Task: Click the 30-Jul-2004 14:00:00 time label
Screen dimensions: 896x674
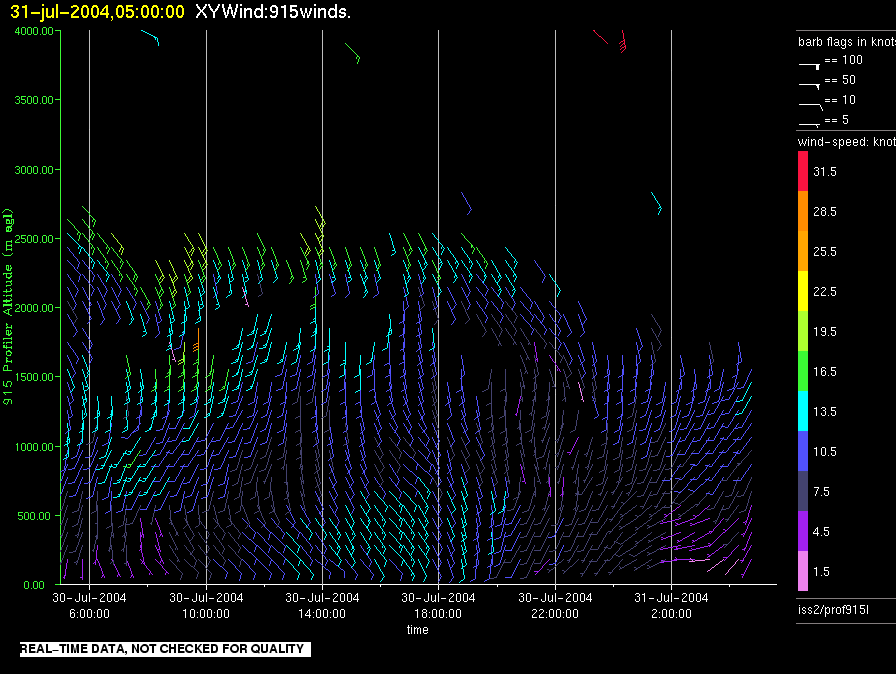Action: coord(322,605)
